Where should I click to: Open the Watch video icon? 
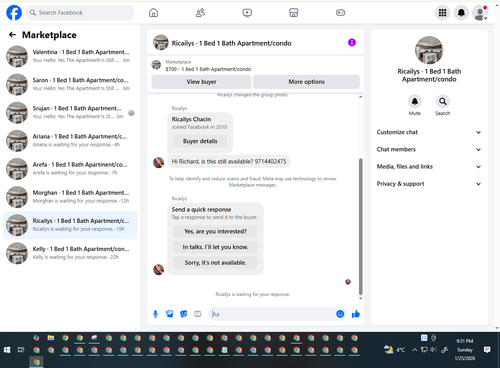tap(247, 13)
